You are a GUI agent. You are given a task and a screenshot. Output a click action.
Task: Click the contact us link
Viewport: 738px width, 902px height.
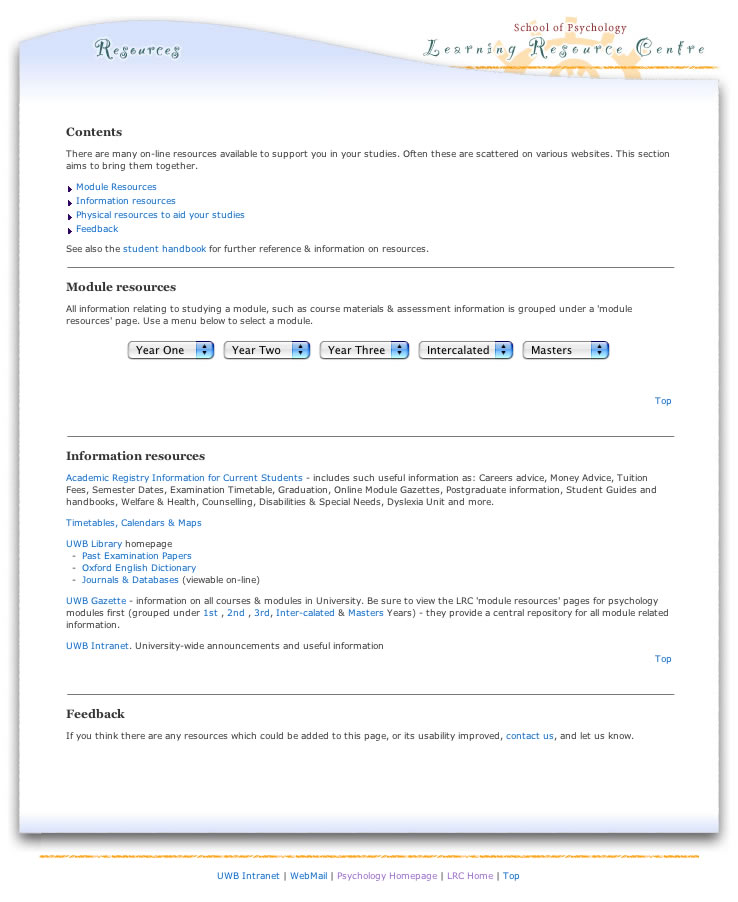[x=529, y=736]
